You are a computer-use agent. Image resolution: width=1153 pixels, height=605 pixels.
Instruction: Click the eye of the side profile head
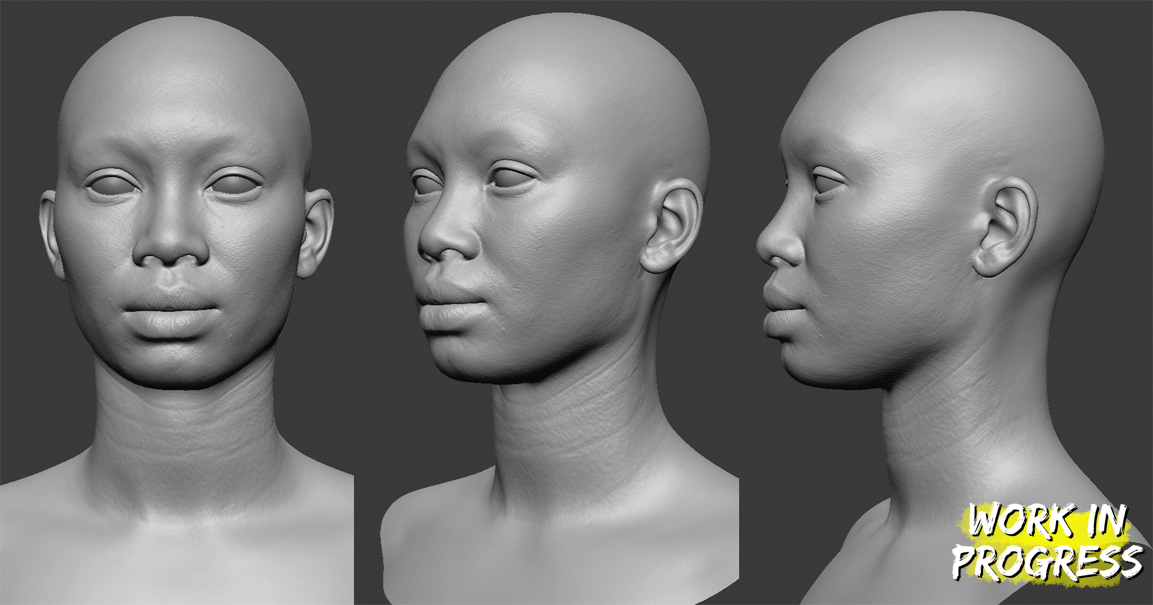pyautogui.click(x=828, y=183)
